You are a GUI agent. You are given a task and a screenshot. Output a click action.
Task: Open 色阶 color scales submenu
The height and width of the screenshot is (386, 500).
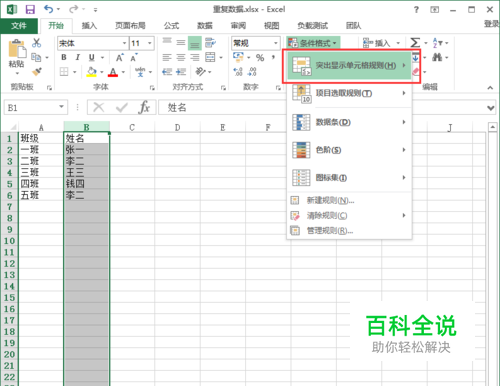pyautogui.click(x=349, y=150)
